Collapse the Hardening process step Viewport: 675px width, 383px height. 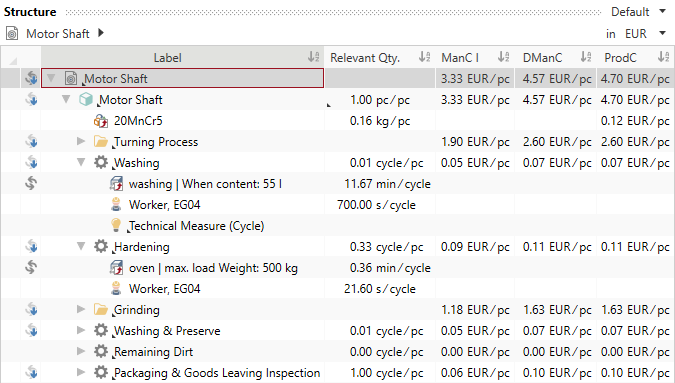[81, 247]
